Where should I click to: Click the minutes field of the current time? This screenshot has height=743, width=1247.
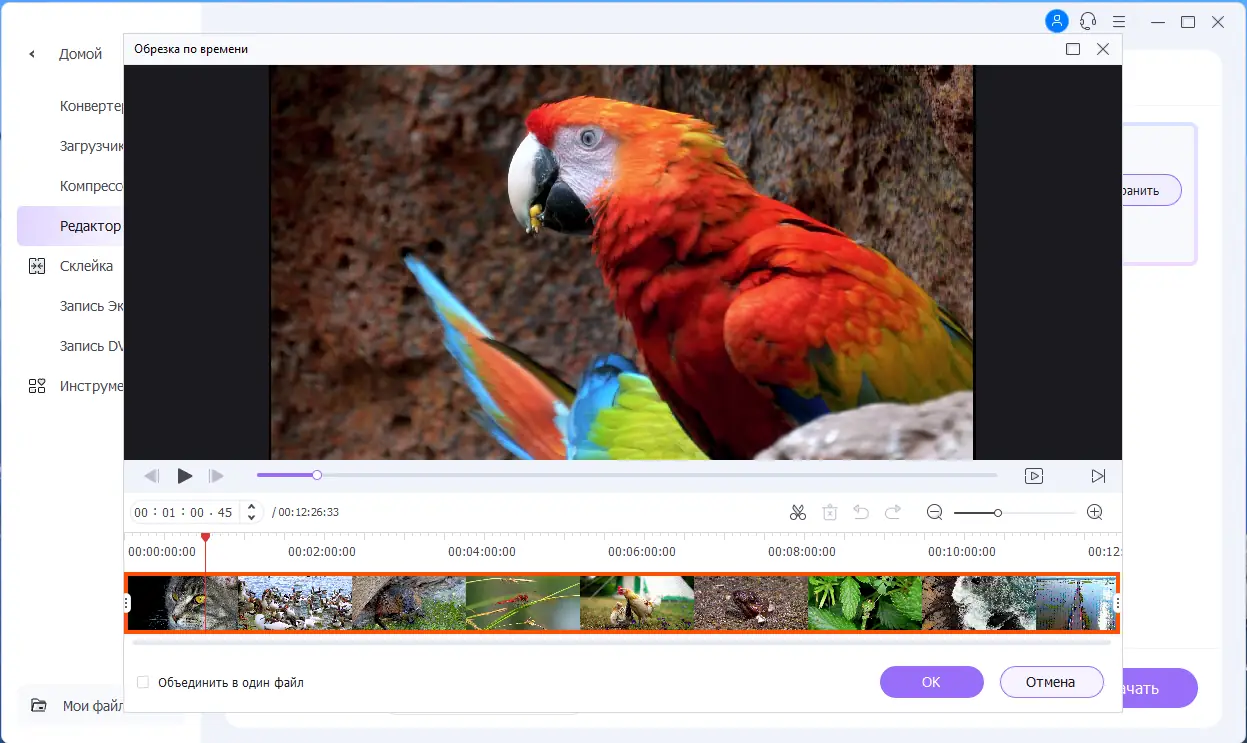pos(169,512)
